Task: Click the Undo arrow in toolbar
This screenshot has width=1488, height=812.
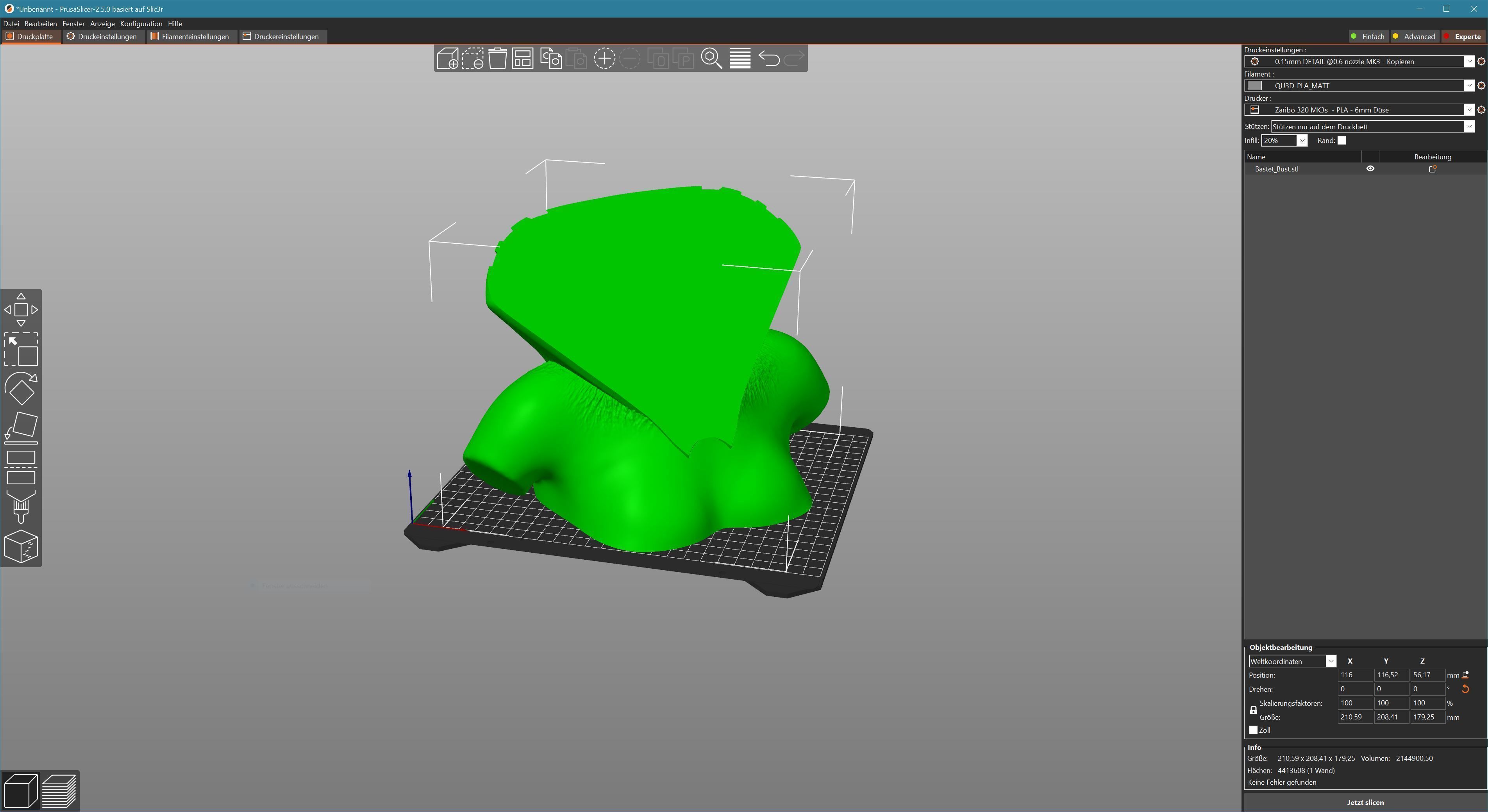Action: click(769, 59)
